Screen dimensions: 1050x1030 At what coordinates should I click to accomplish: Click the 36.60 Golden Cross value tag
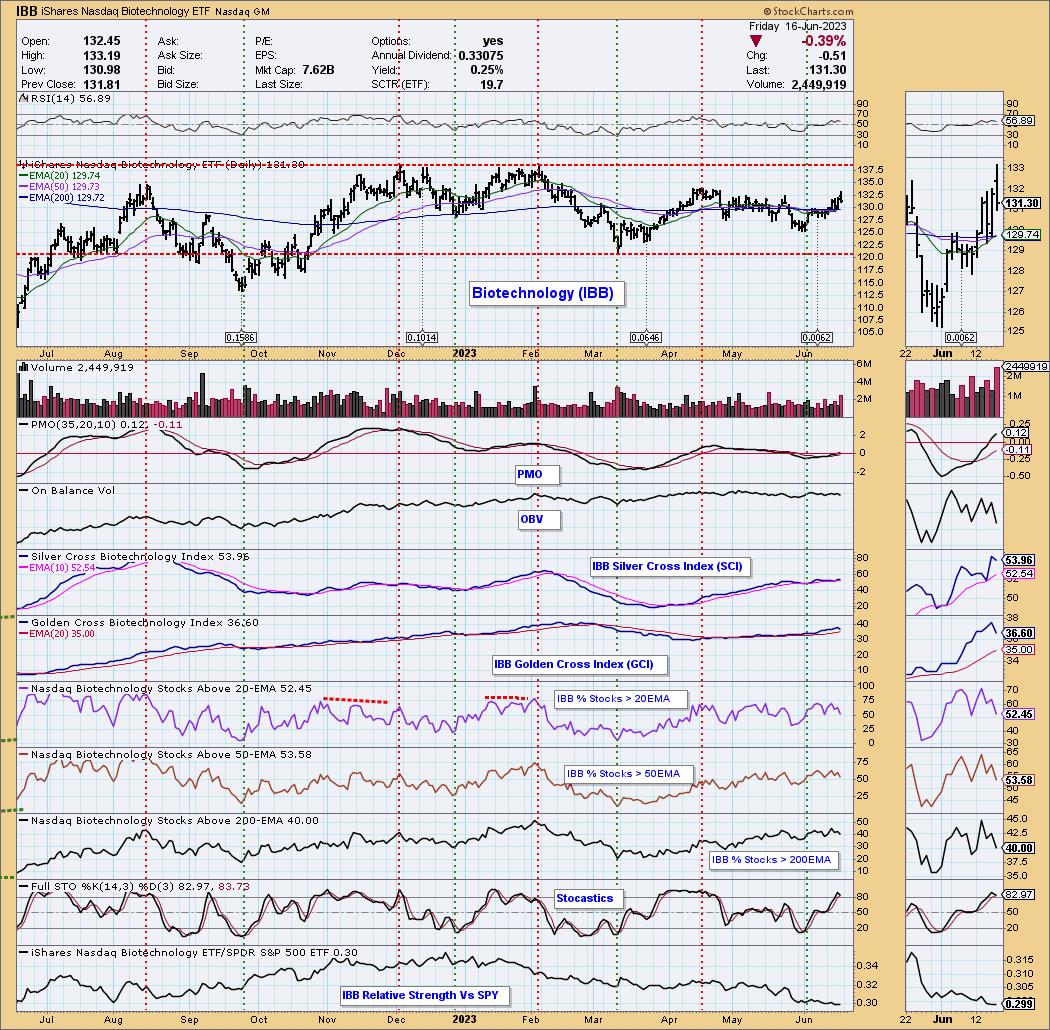[x=1019, y=633]
